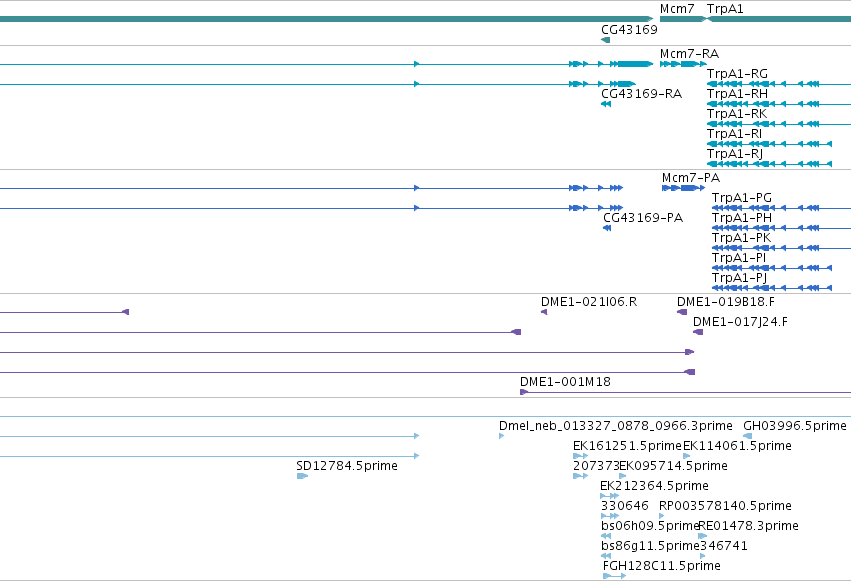
Task: Select the TrpA1-PJ polypeptide
Action: pos(772,288)
